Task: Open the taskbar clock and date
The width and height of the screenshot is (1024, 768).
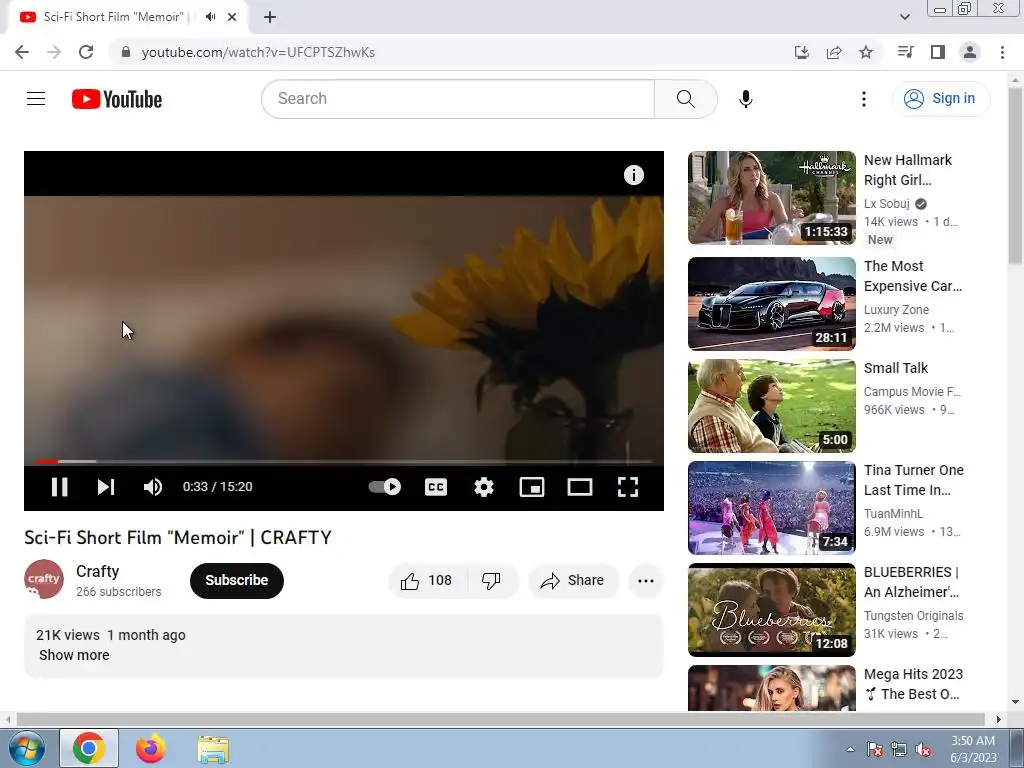Action: [972, 749]
